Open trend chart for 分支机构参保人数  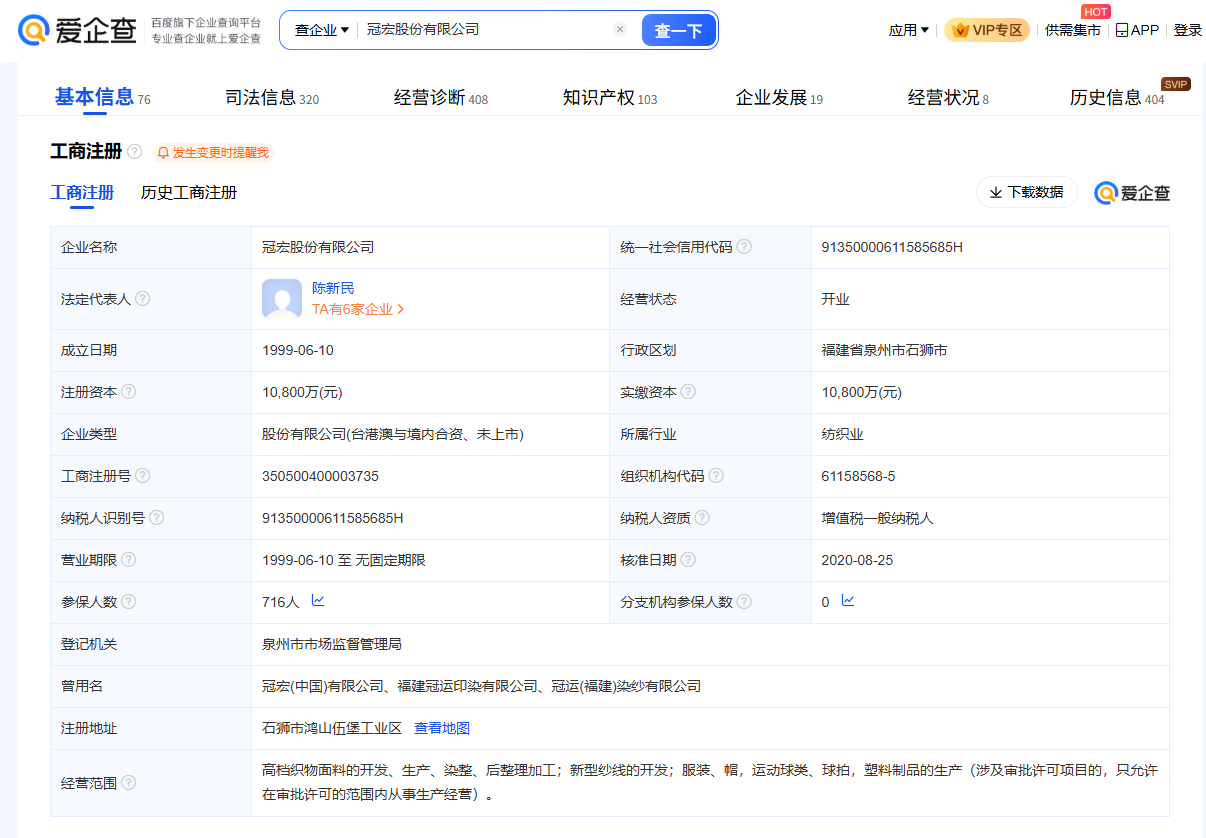click(848, 601)
